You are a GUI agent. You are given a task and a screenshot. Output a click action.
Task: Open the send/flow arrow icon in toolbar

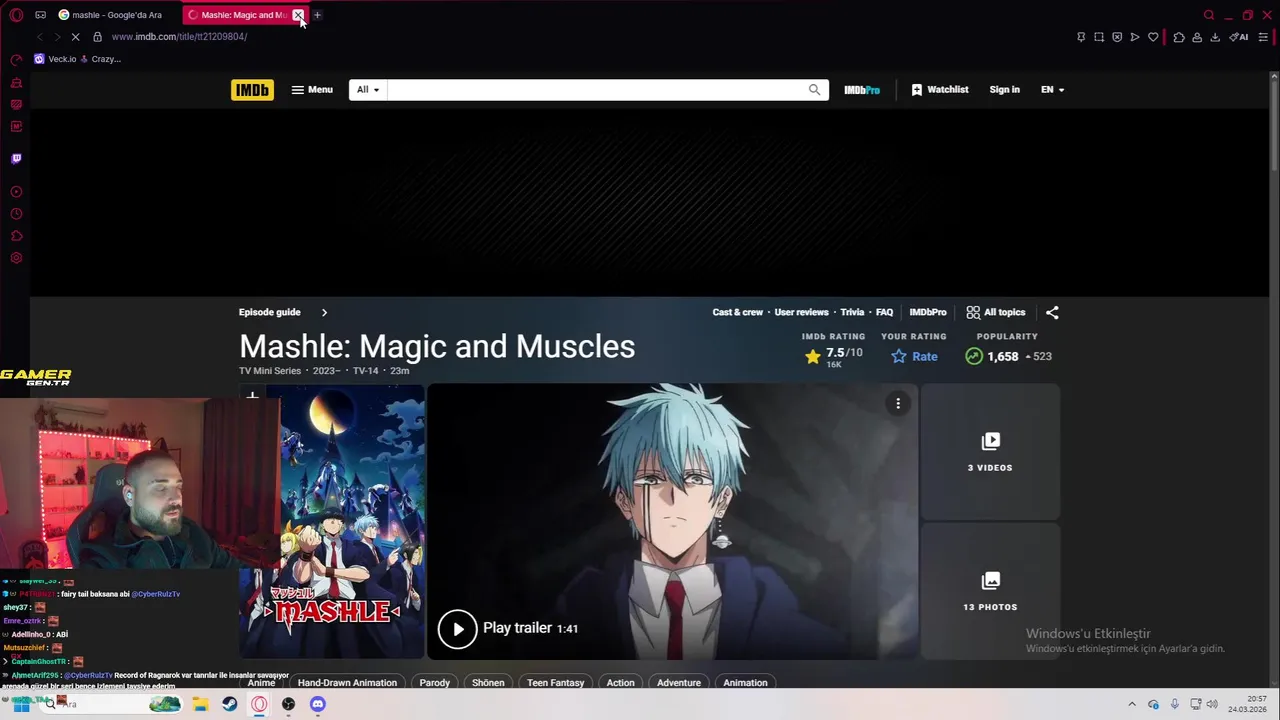(1135, 37)
